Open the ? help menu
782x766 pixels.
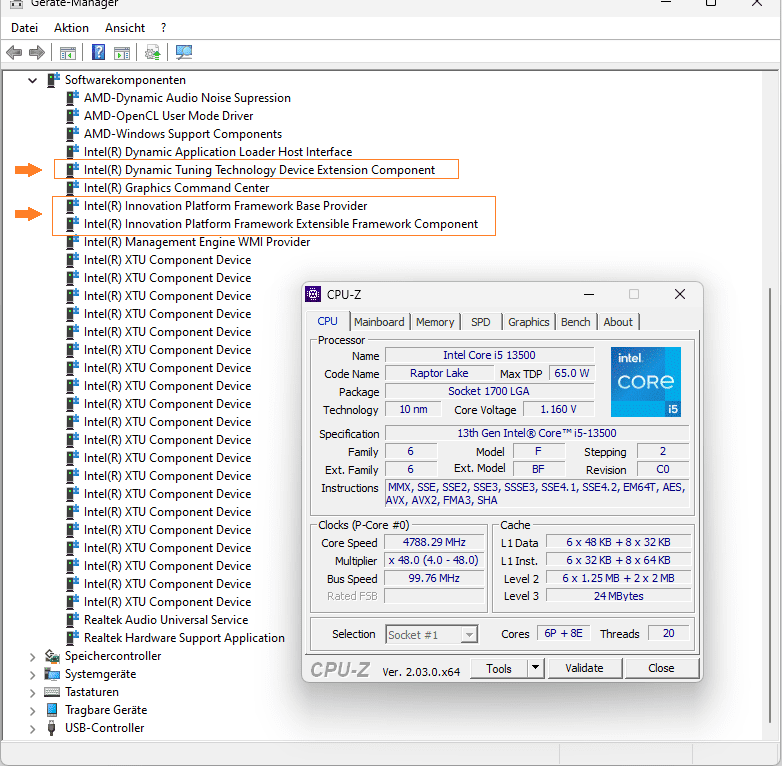pyautogui.click(x=164, y=27)
